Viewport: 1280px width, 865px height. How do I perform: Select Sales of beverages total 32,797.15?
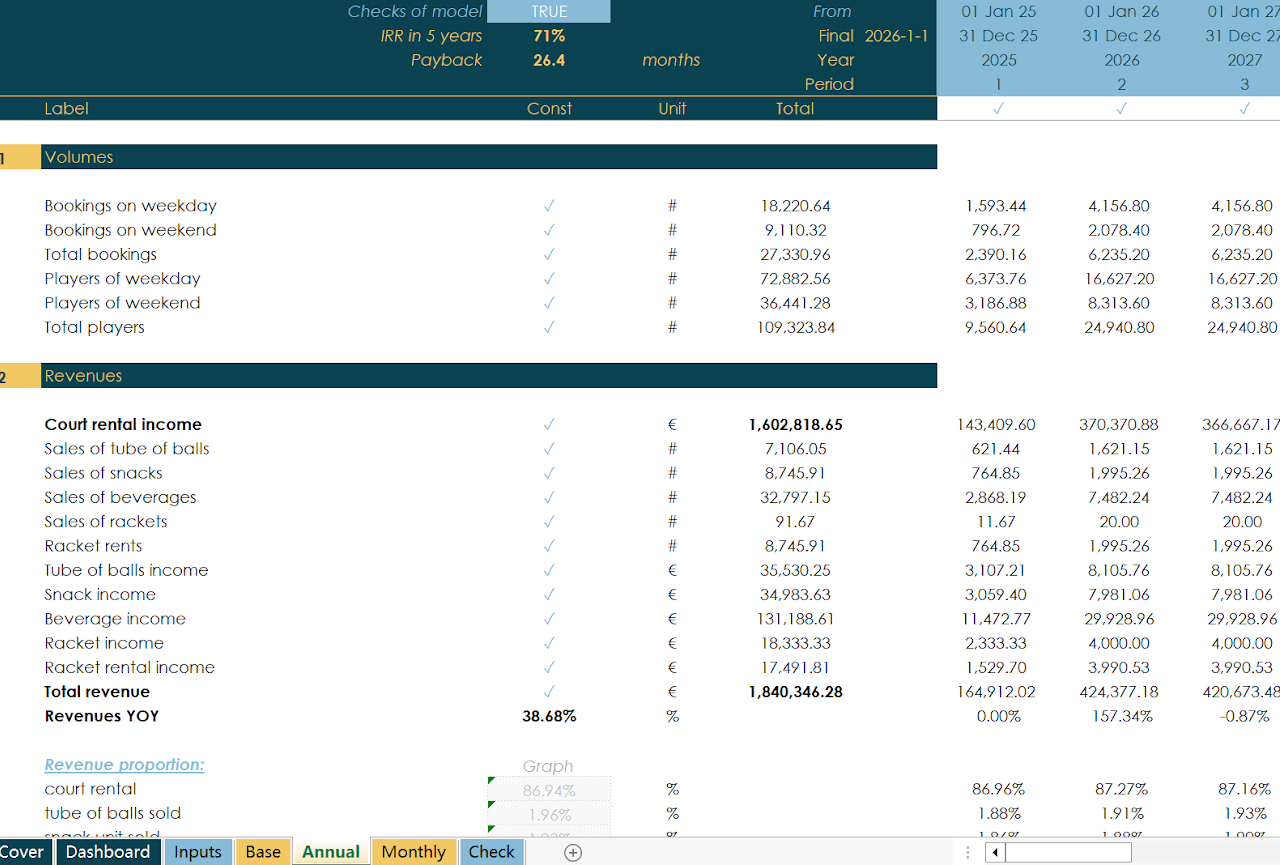(795, 497)
